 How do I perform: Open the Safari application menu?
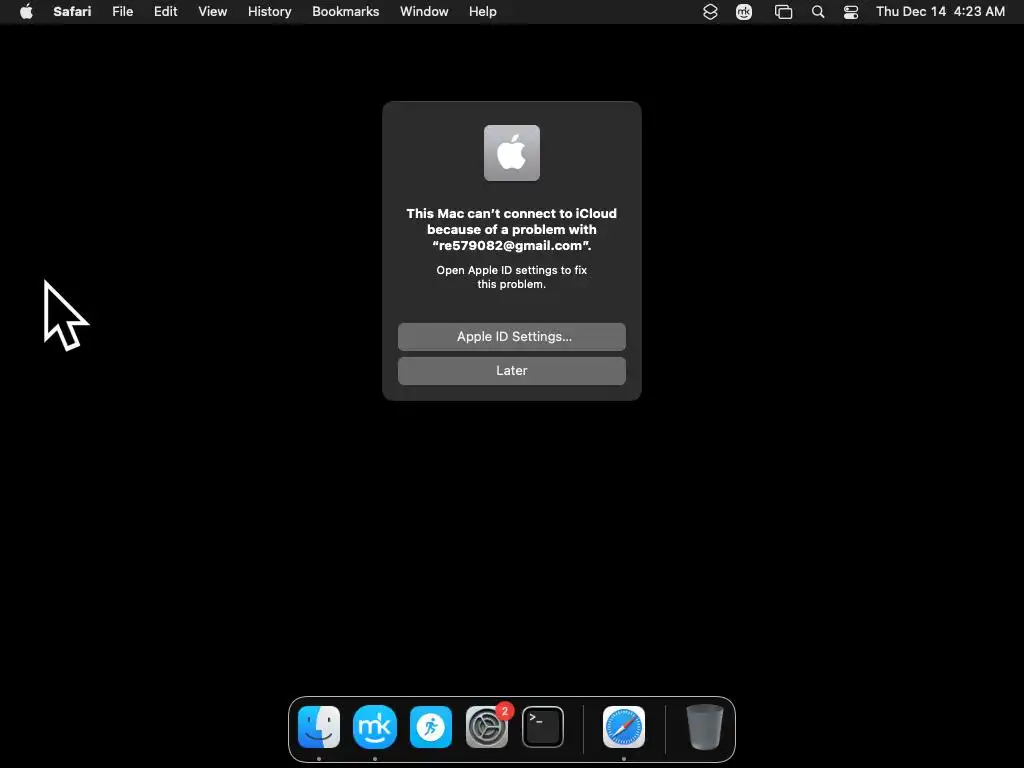[x=72, y=11]
